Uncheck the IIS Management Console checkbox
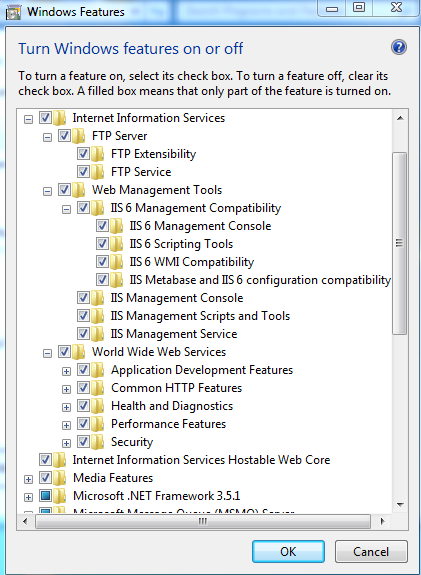The height and width of the screenshot is (575, 421). (83, 298)
